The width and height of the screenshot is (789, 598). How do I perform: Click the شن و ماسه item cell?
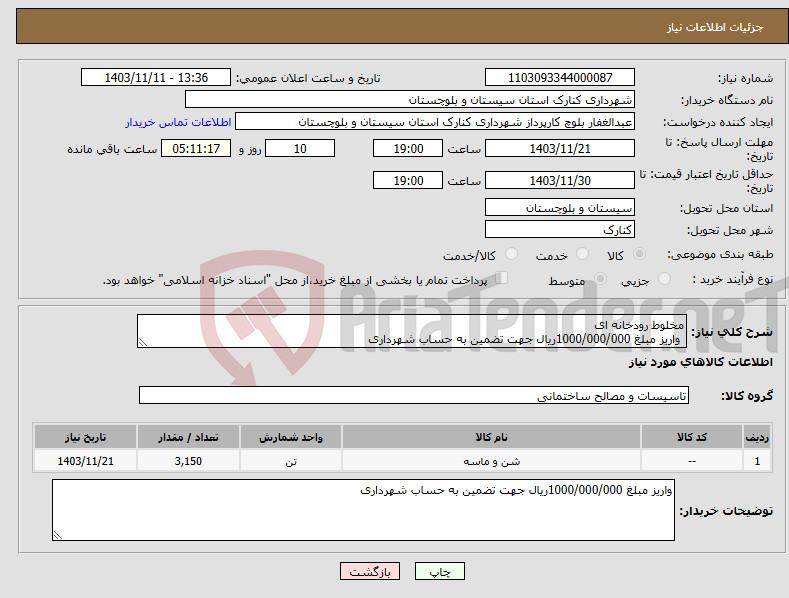[491, 461]
